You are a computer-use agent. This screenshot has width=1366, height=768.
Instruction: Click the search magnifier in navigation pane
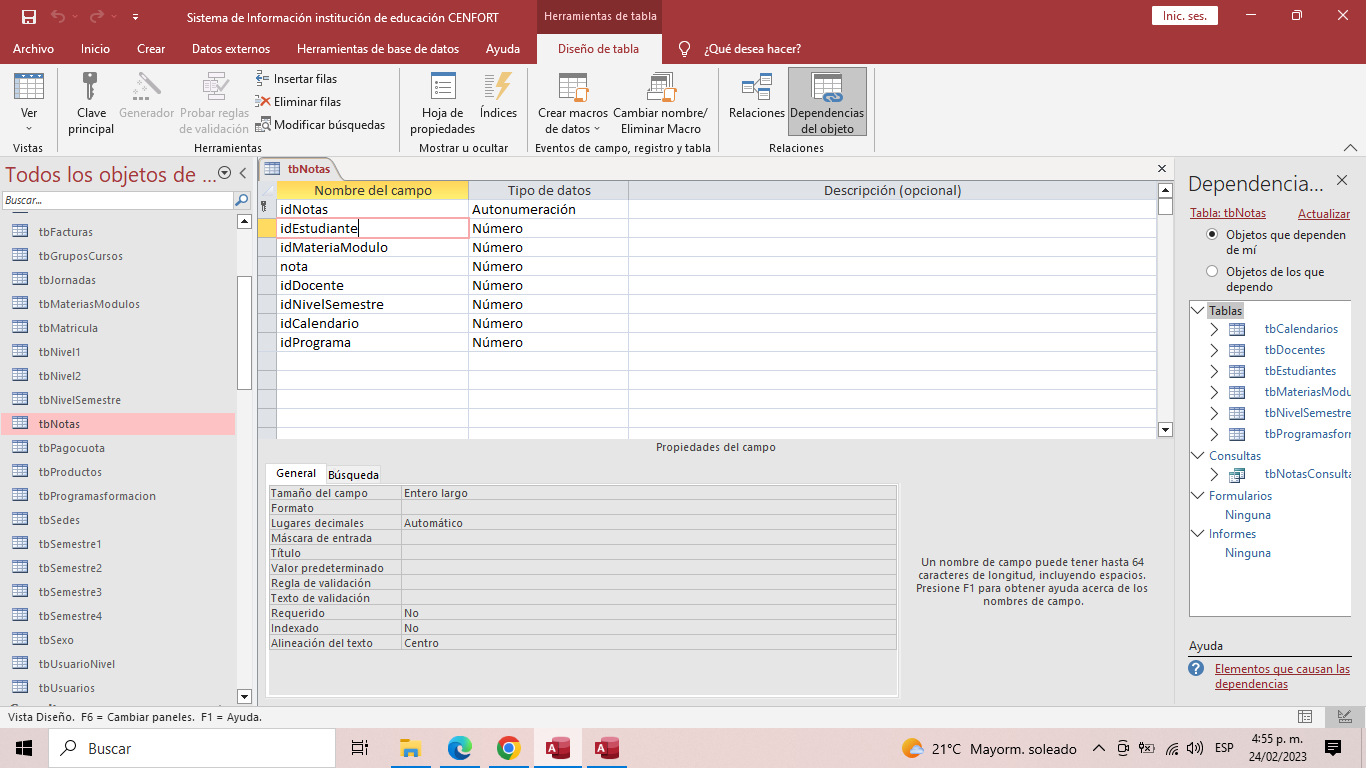coord(242,201)
